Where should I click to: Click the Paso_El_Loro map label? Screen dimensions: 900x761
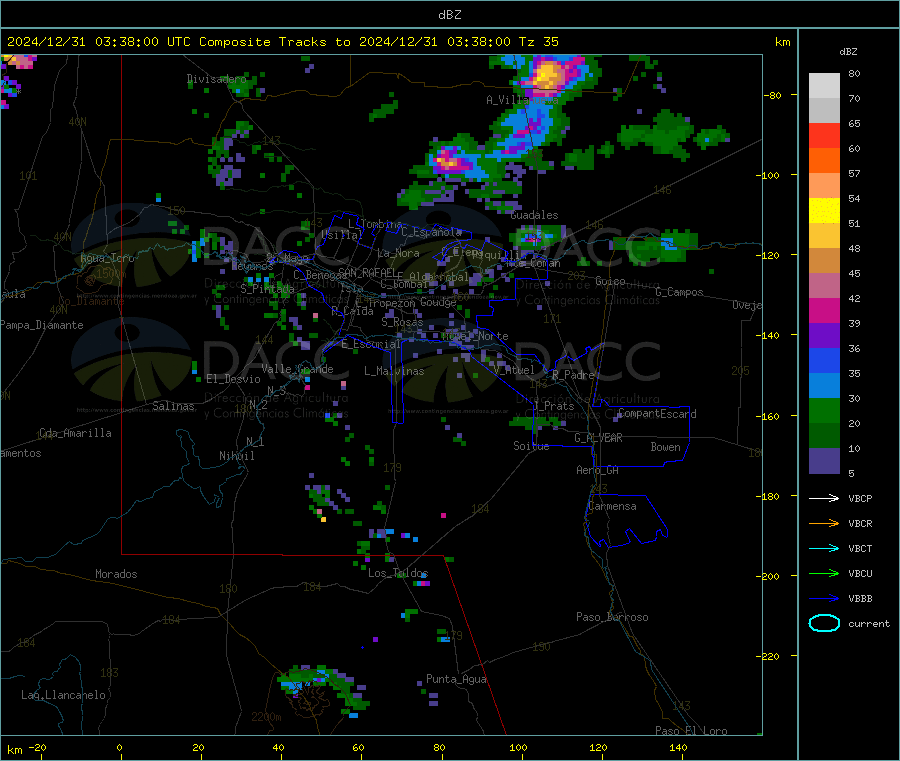pos(691,731)
